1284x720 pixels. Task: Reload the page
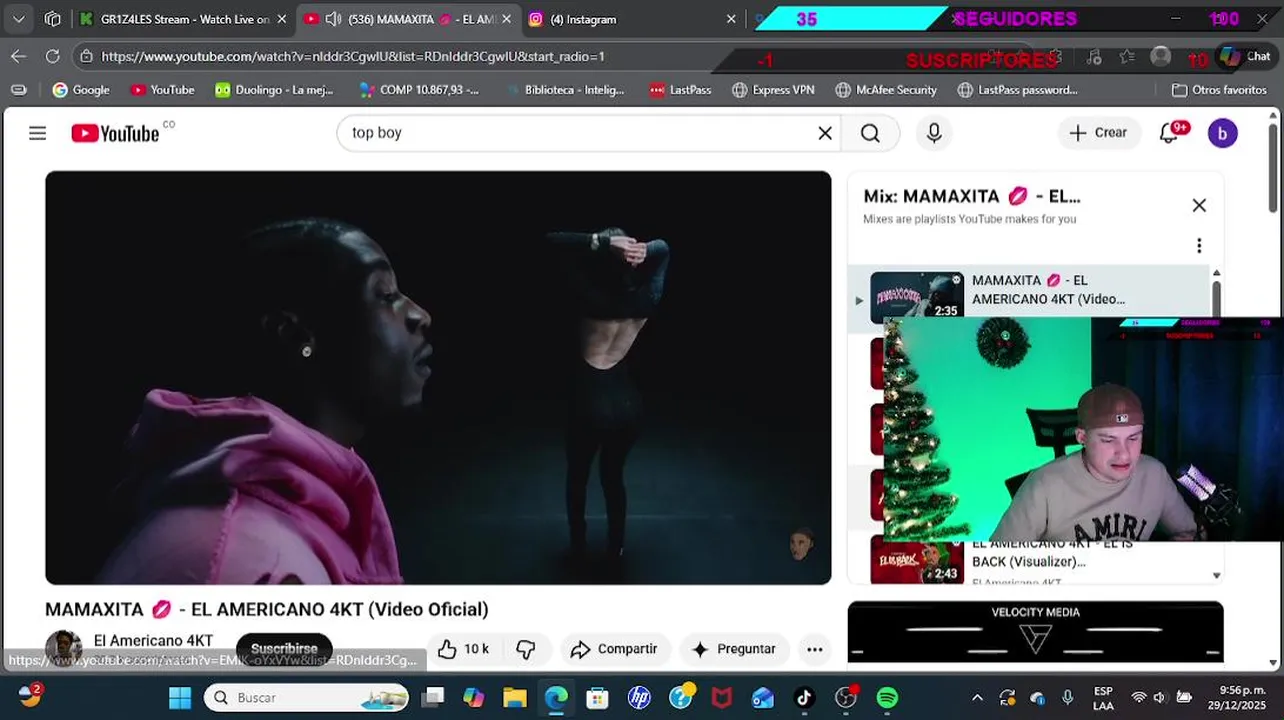tap(52, 57)
